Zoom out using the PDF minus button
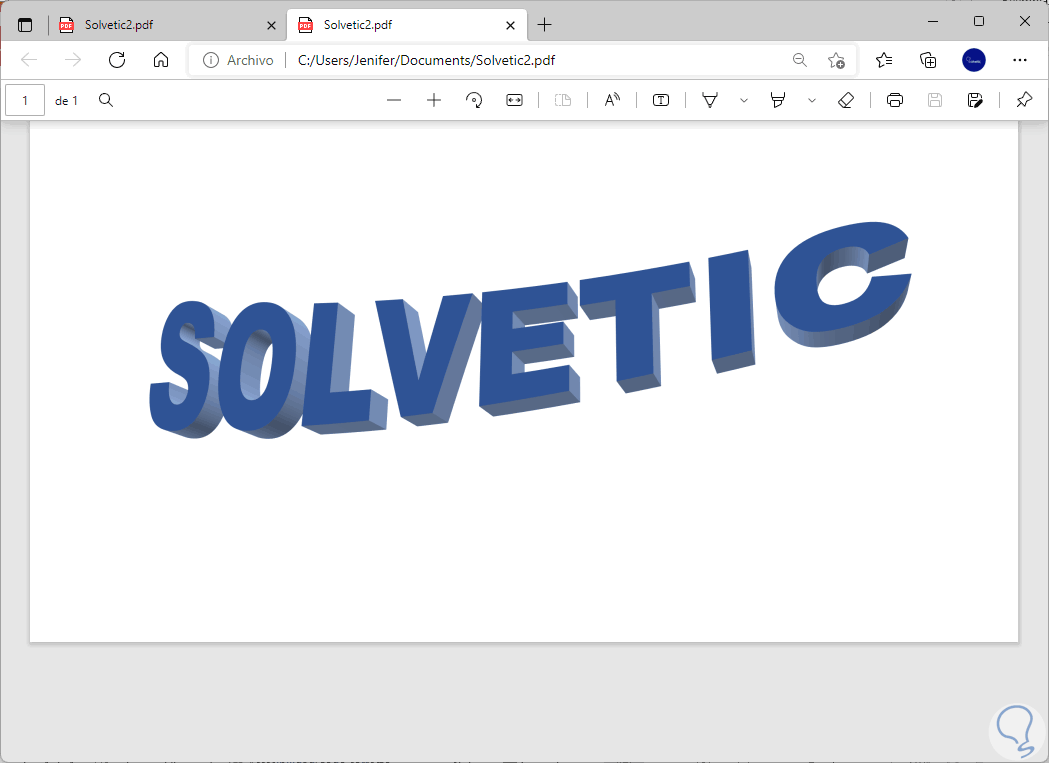 coord(393,100)
